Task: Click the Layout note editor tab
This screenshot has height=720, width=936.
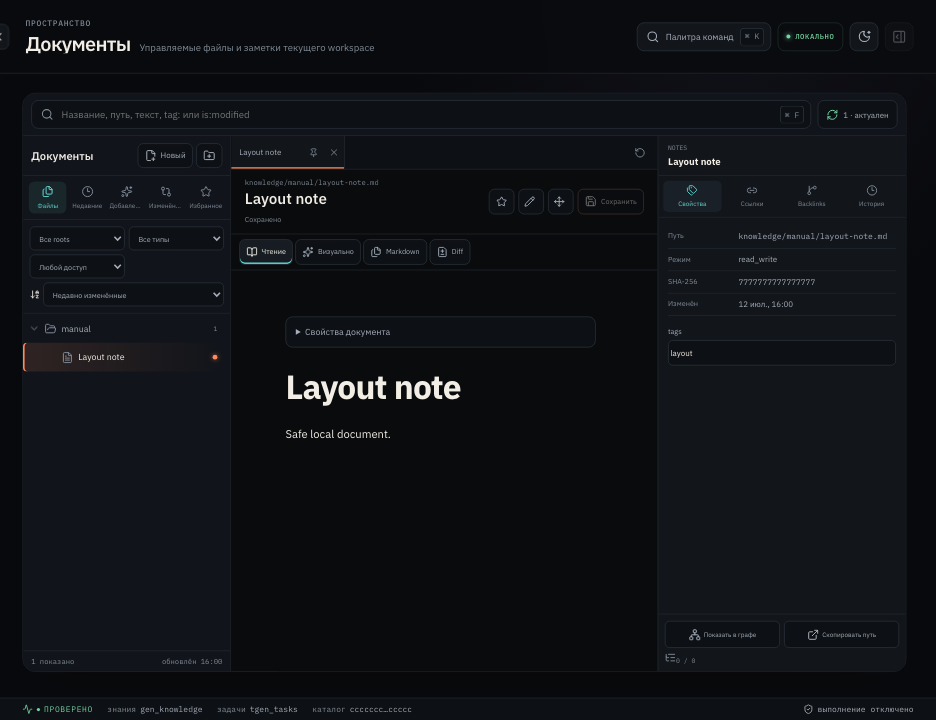Action: [x=260, y=152]
